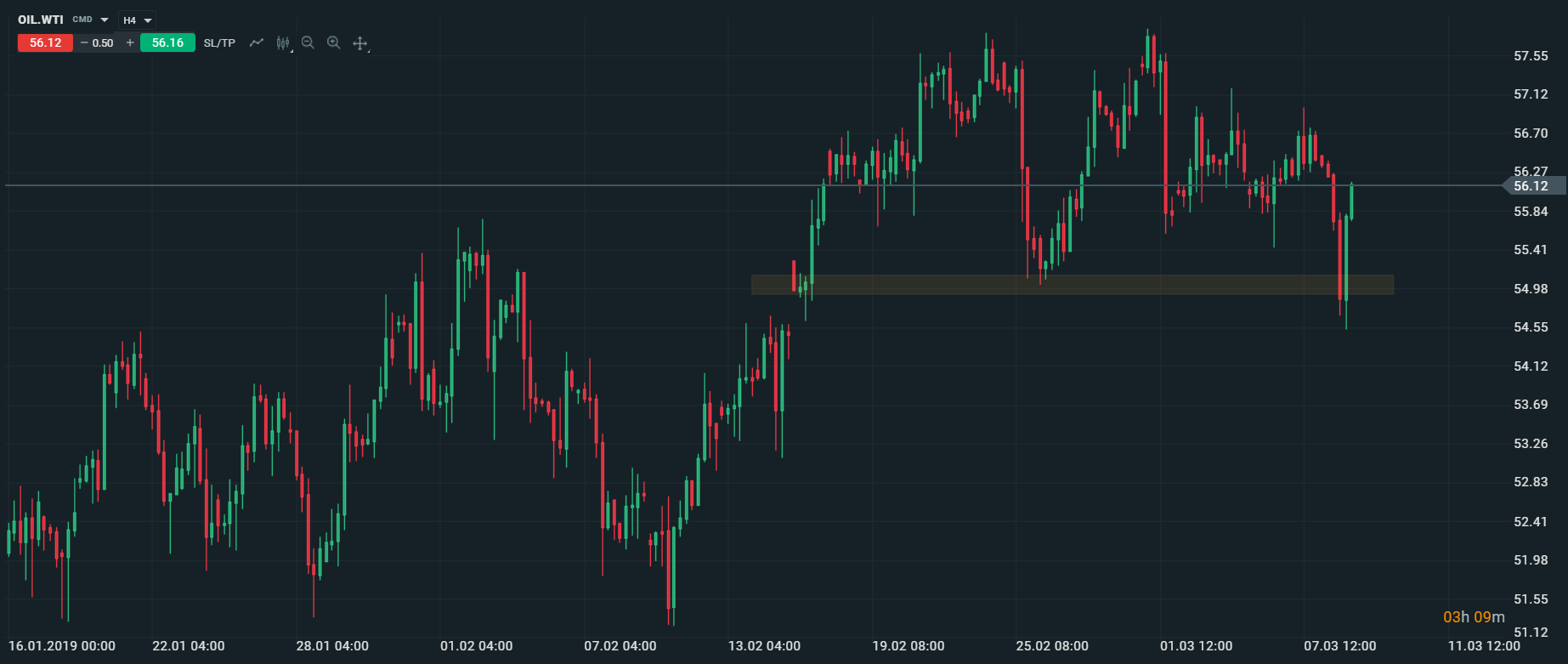Click the 25.02 08:00 time axis label

point(1052,646)
